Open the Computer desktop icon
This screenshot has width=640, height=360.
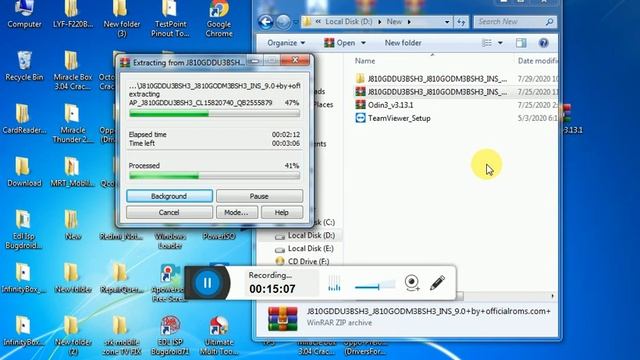coord(24,14)
